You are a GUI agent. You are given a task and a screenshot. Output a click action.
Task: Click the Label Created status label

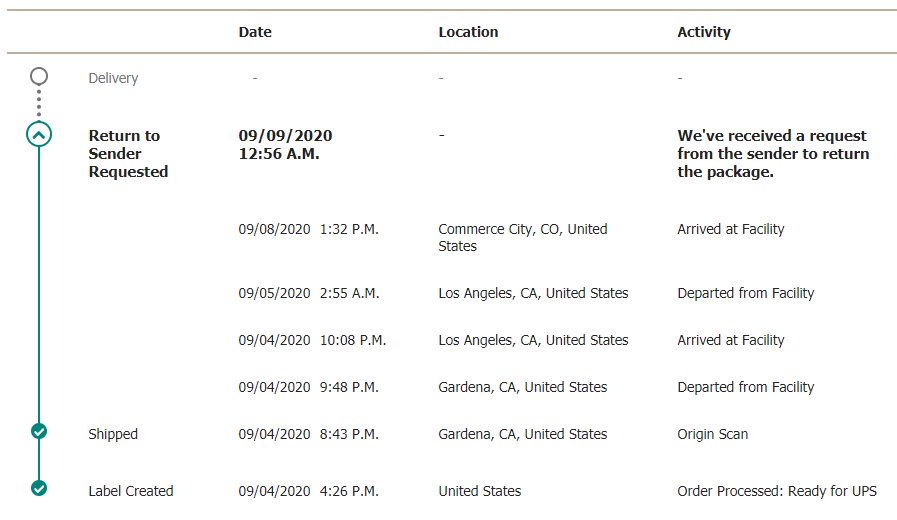(131, 491)
